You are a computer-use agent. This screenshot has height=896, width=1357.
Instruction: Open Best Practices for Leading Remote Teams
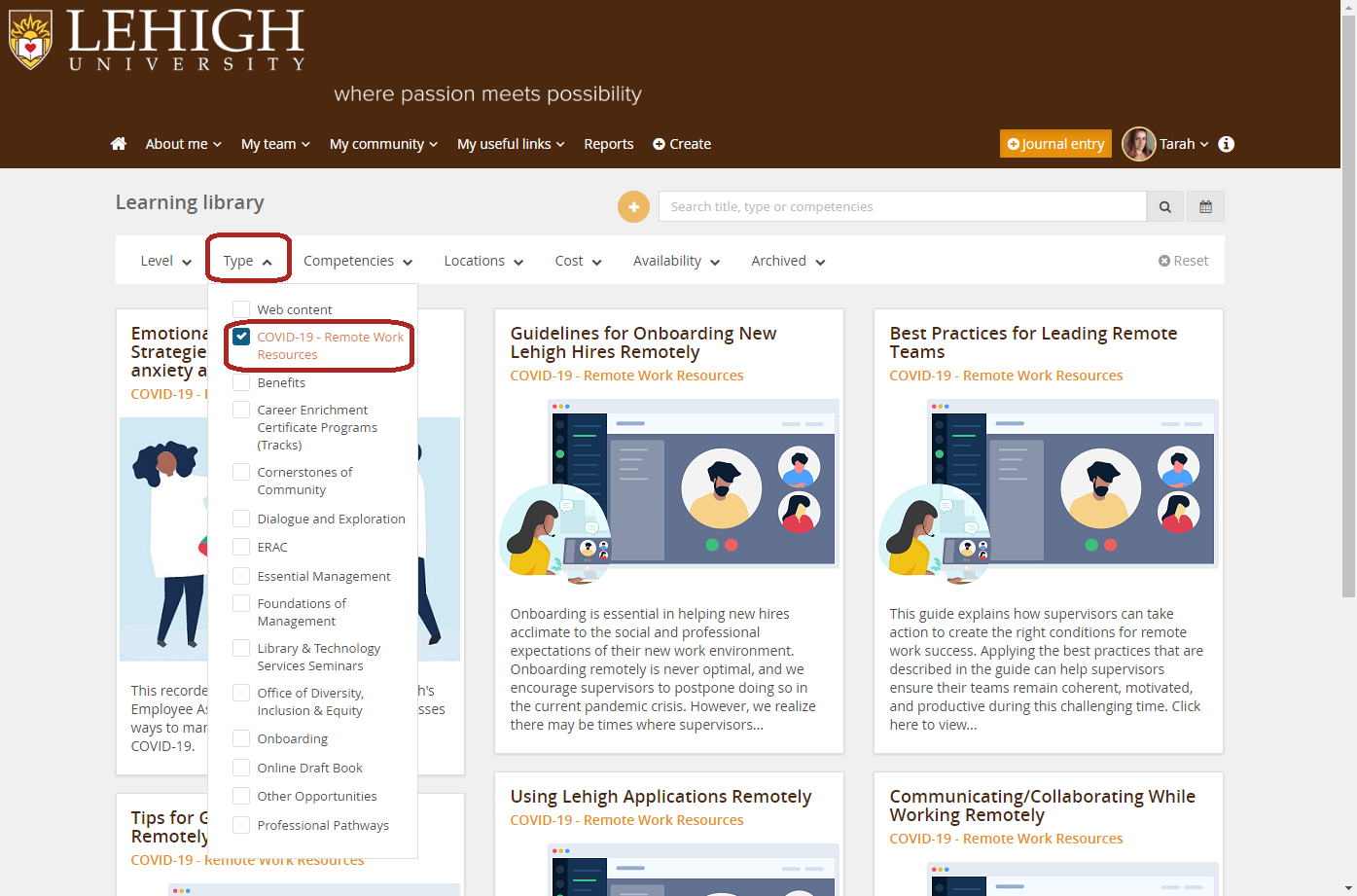tap(1033, 342)
